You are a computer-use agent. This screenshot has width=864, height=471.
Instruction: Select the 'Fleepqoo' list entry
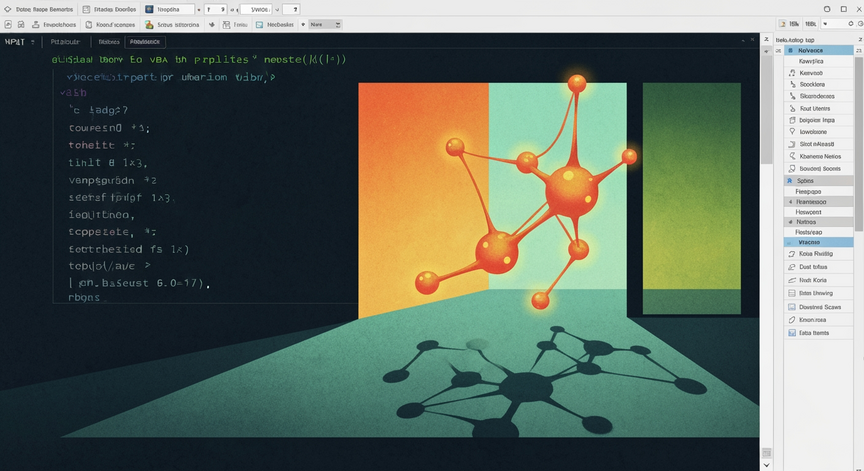[x=818, y=192]
